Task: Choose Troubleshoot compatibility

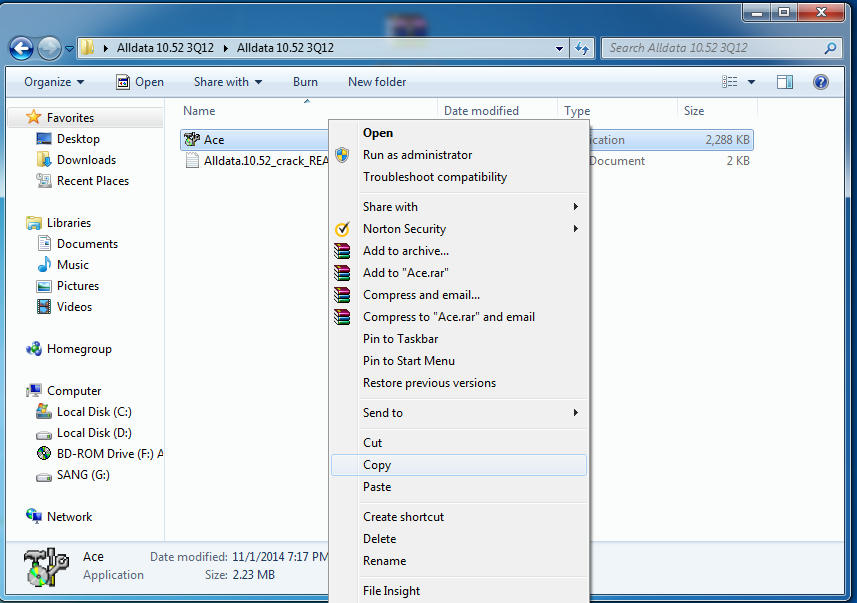Action: [458, 177]
